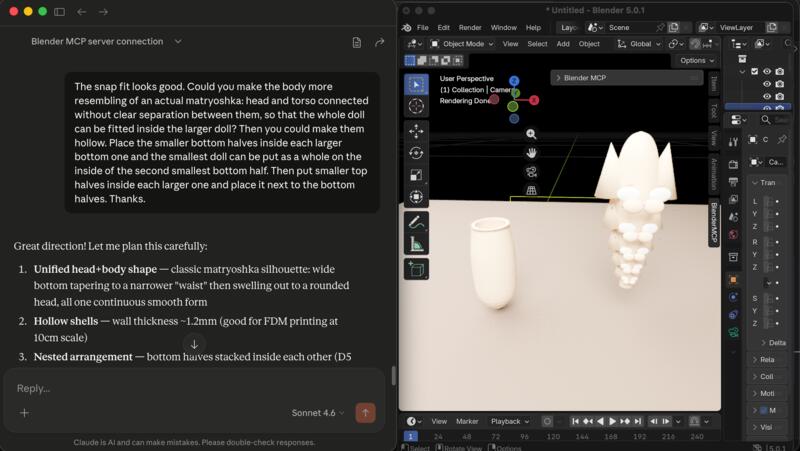Image resolution: width=800 pixels, height=451 pixels.
Task: Click the blue Z axis on navigation gizmo
Action: click(514, 81)
